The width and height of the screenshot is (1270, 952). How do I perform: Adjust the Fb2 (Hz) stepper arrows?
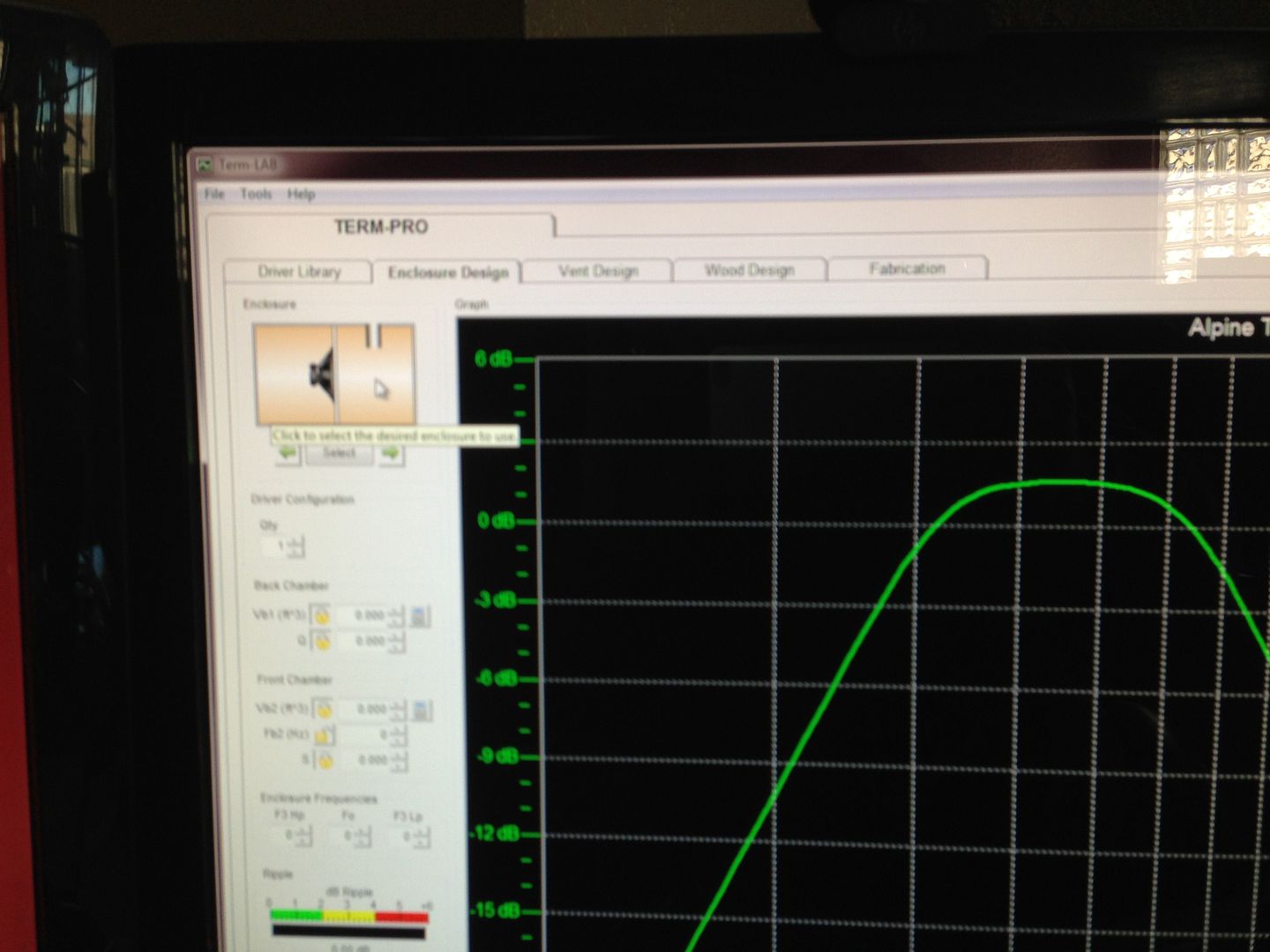[x=399, y=734]
